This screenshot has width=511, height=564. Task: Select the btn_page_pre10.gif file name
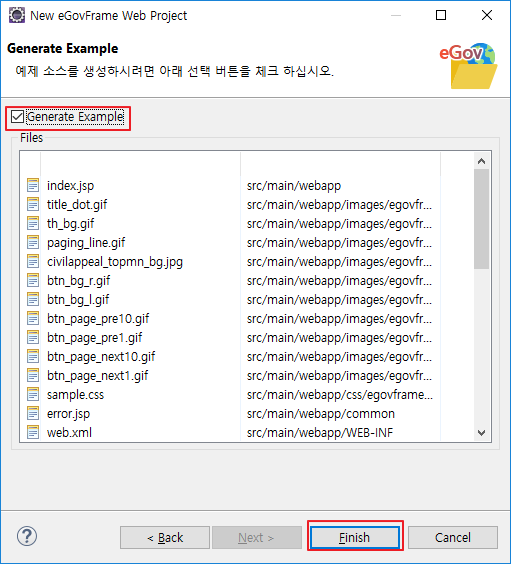point(98,319)
